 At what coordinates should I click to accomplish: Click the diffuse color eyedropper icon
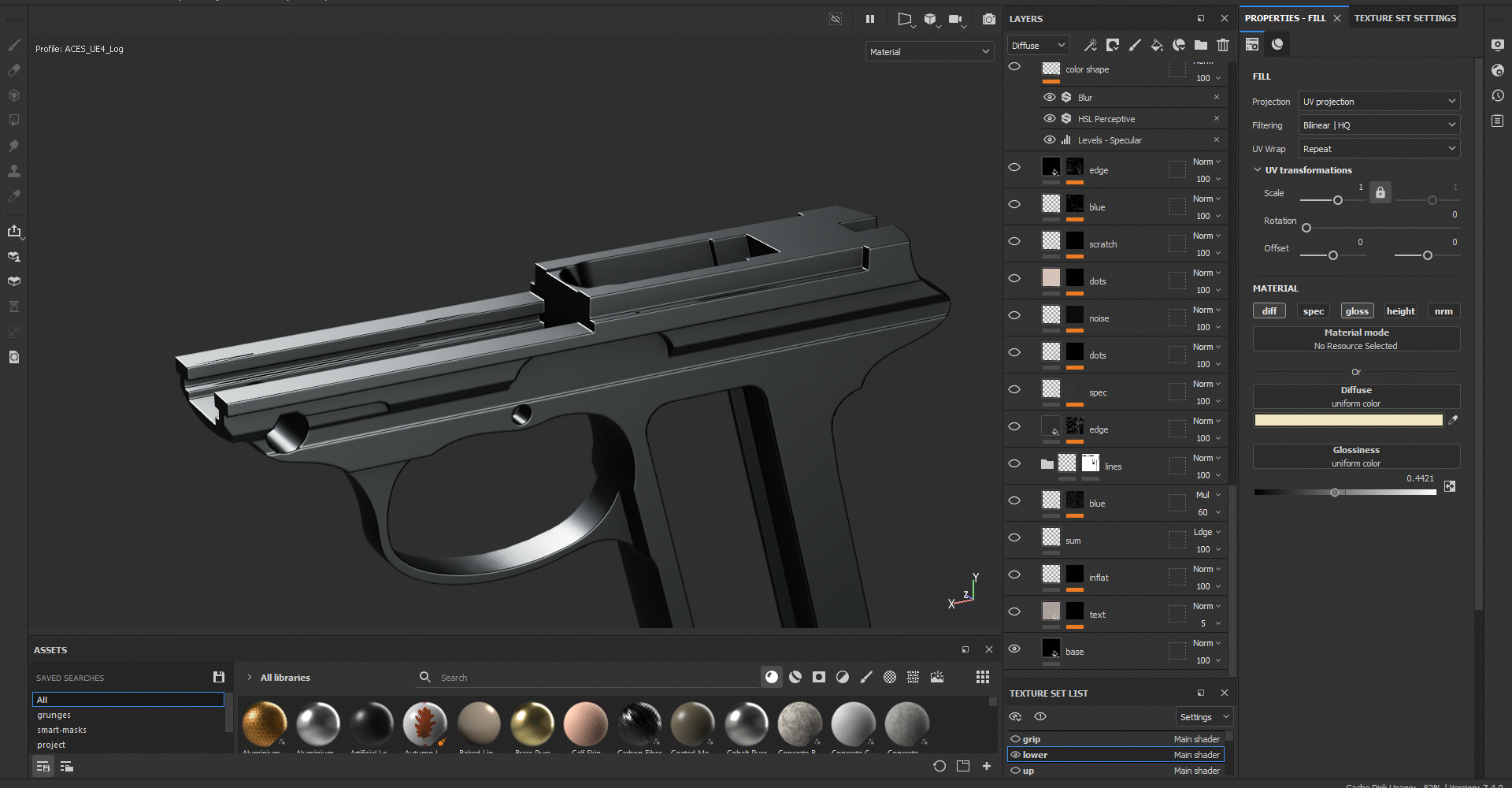coord(1453,420)
